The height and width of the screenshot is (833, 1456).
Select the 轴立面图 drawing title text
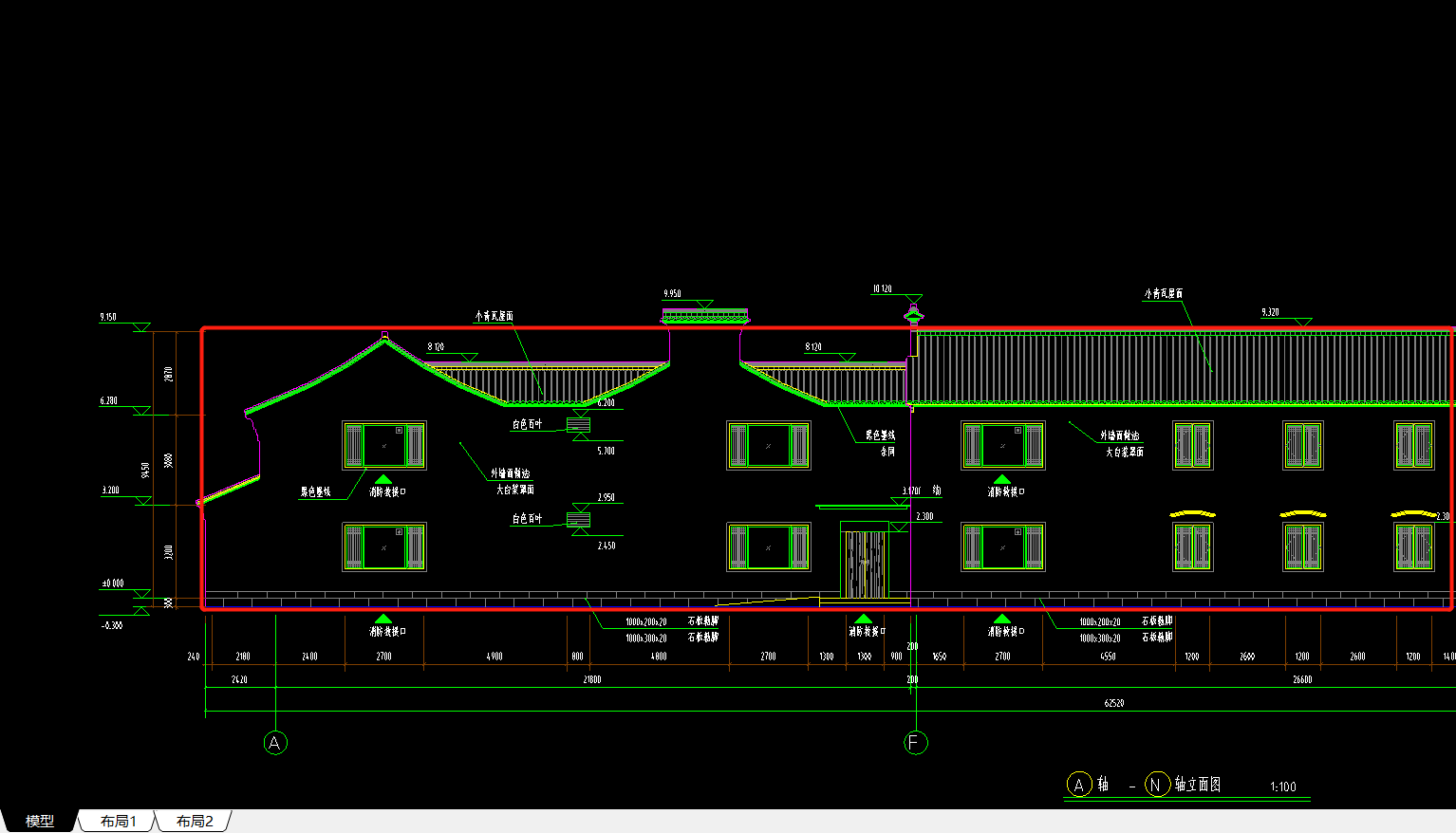1198,785
